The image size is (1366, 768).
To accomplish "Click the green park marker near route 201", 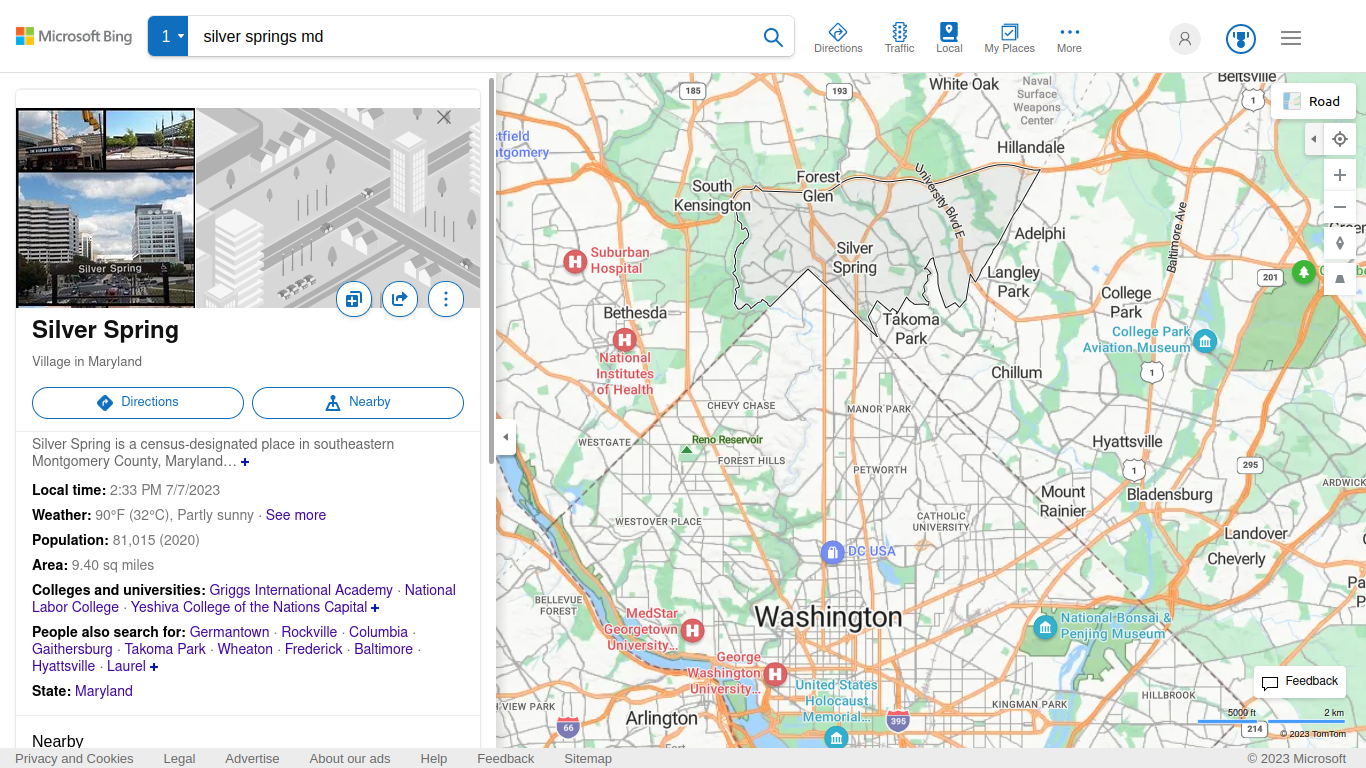I will 1303,272.
